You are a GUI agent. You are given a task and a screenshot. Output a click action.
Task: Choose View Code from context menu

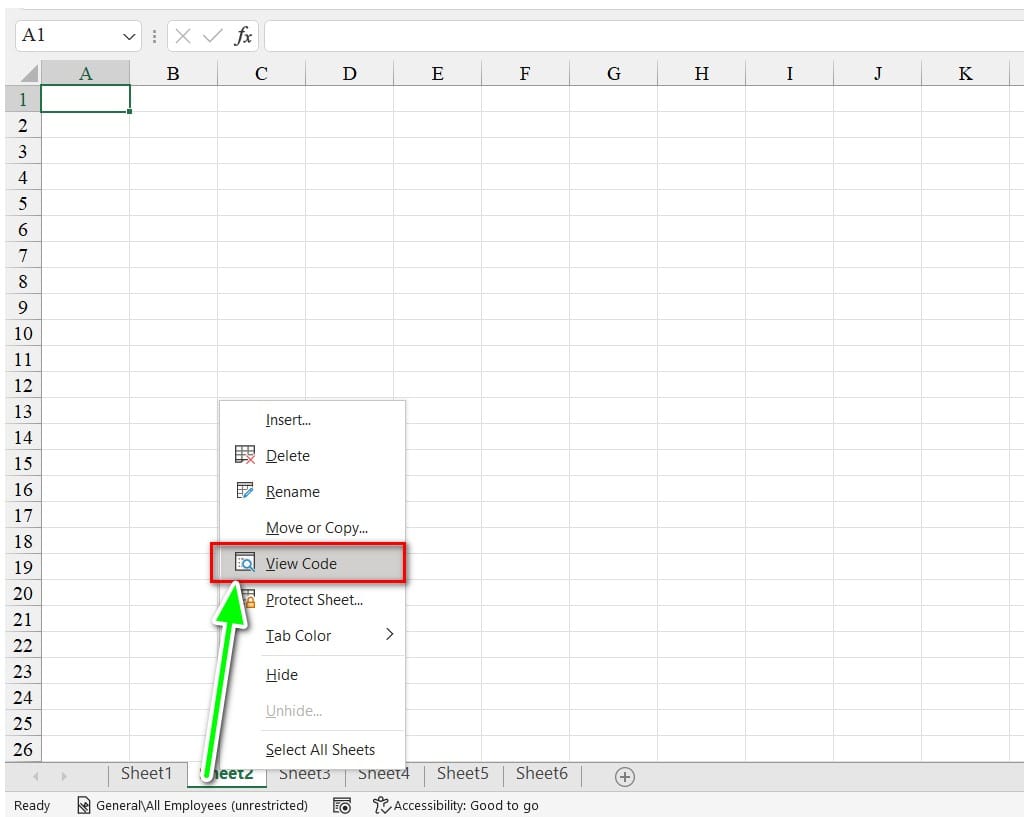(301, 563)
